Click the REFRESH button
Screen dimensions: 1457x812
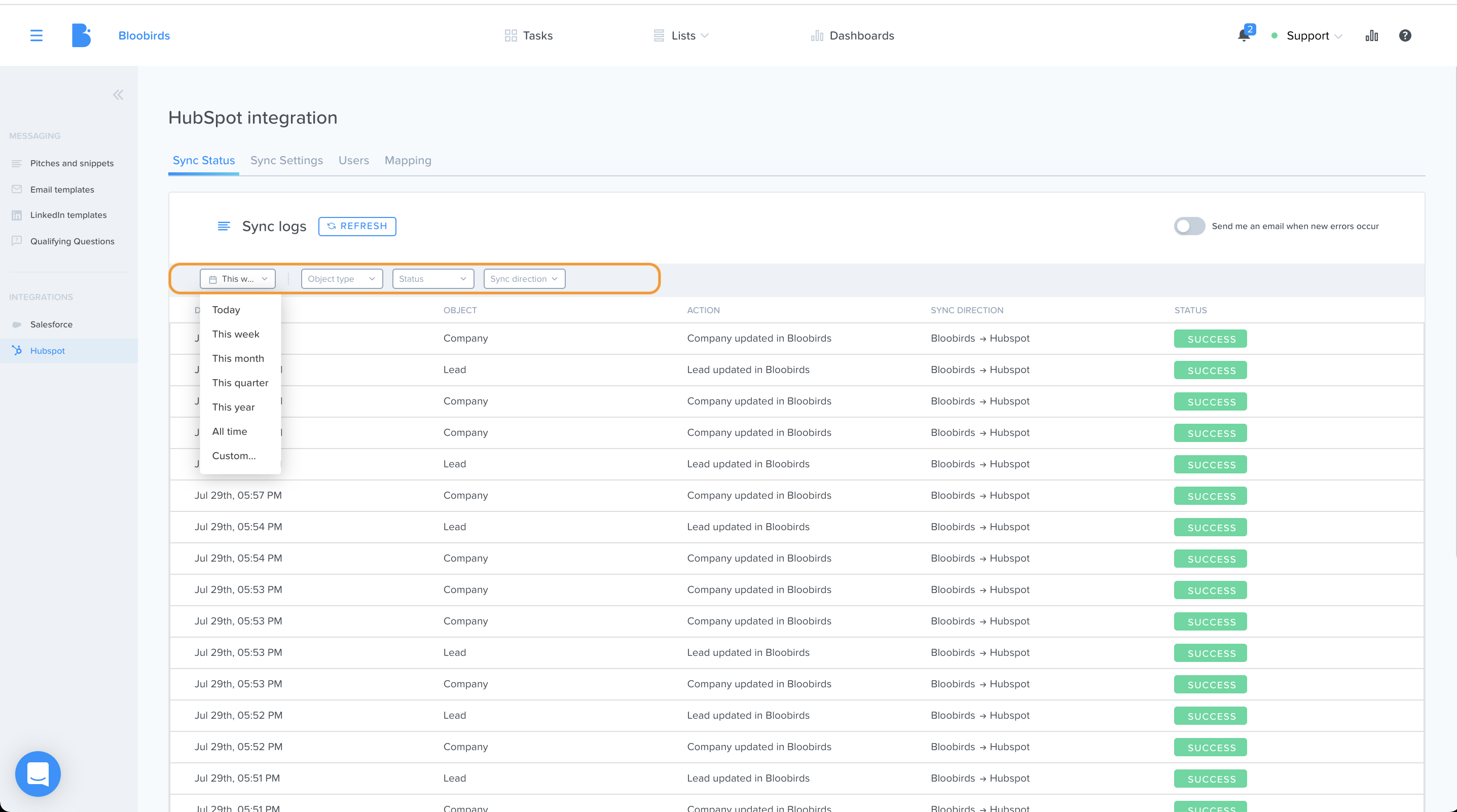click(x=357, y=226)
